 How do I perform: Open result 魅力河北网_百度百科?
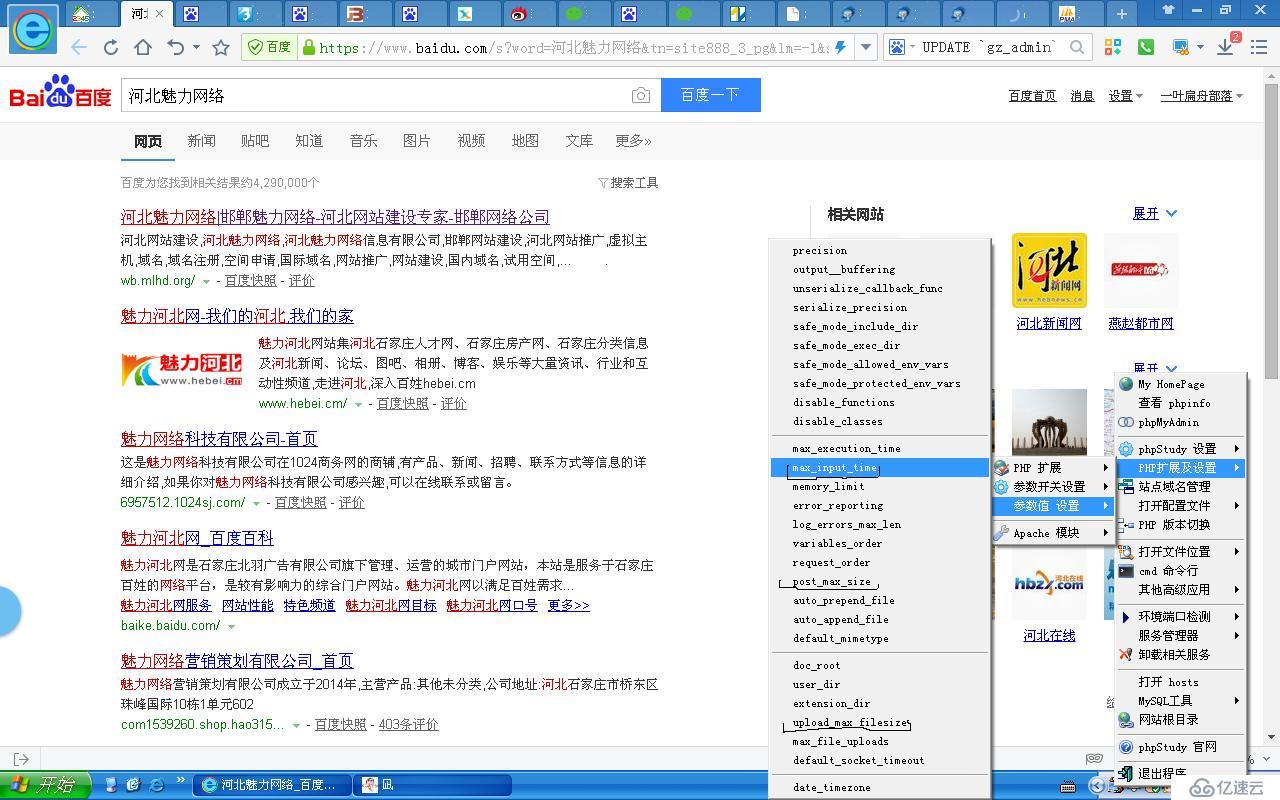pos(197,538)
